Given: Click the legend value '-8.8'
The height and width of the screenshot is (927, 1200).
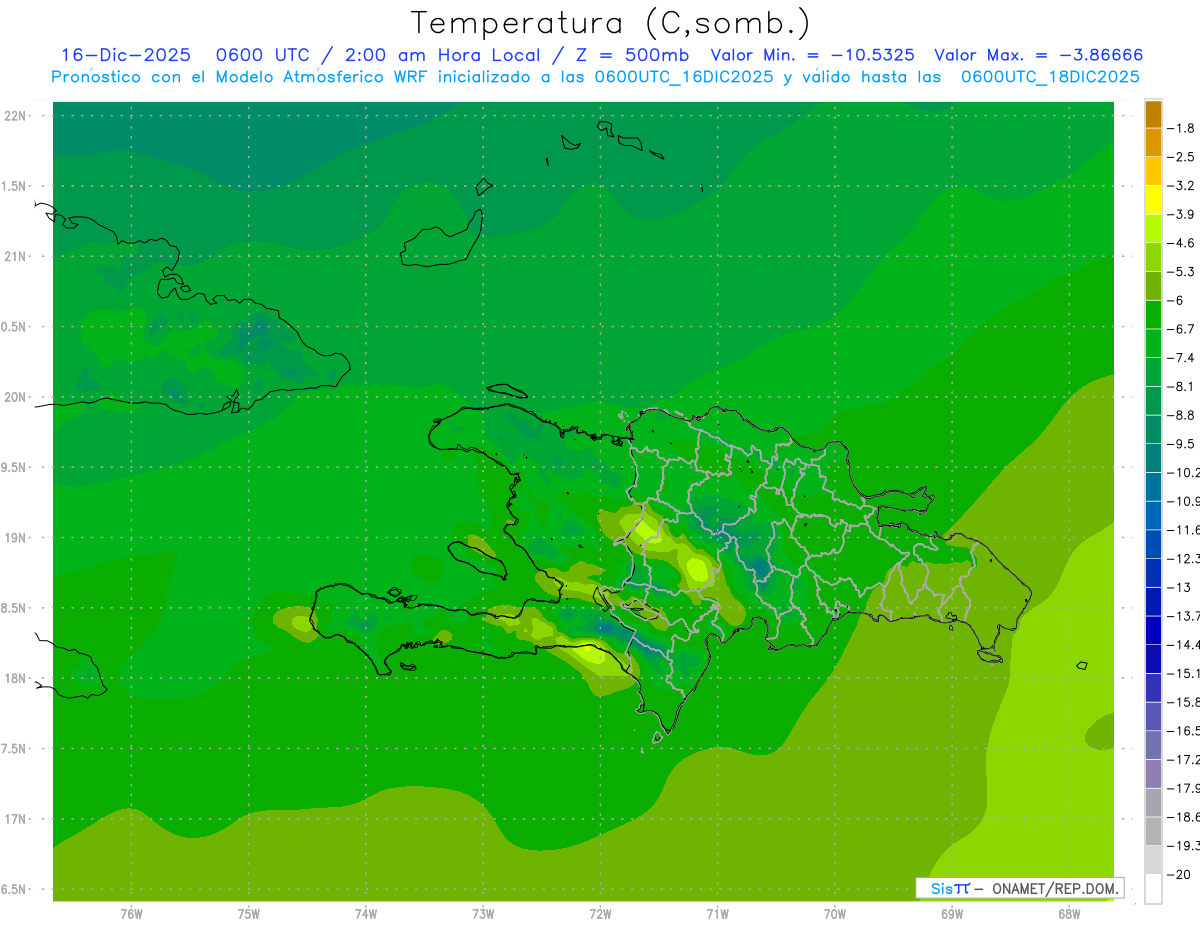Looking at the screenshot, I should (1180, 415).
